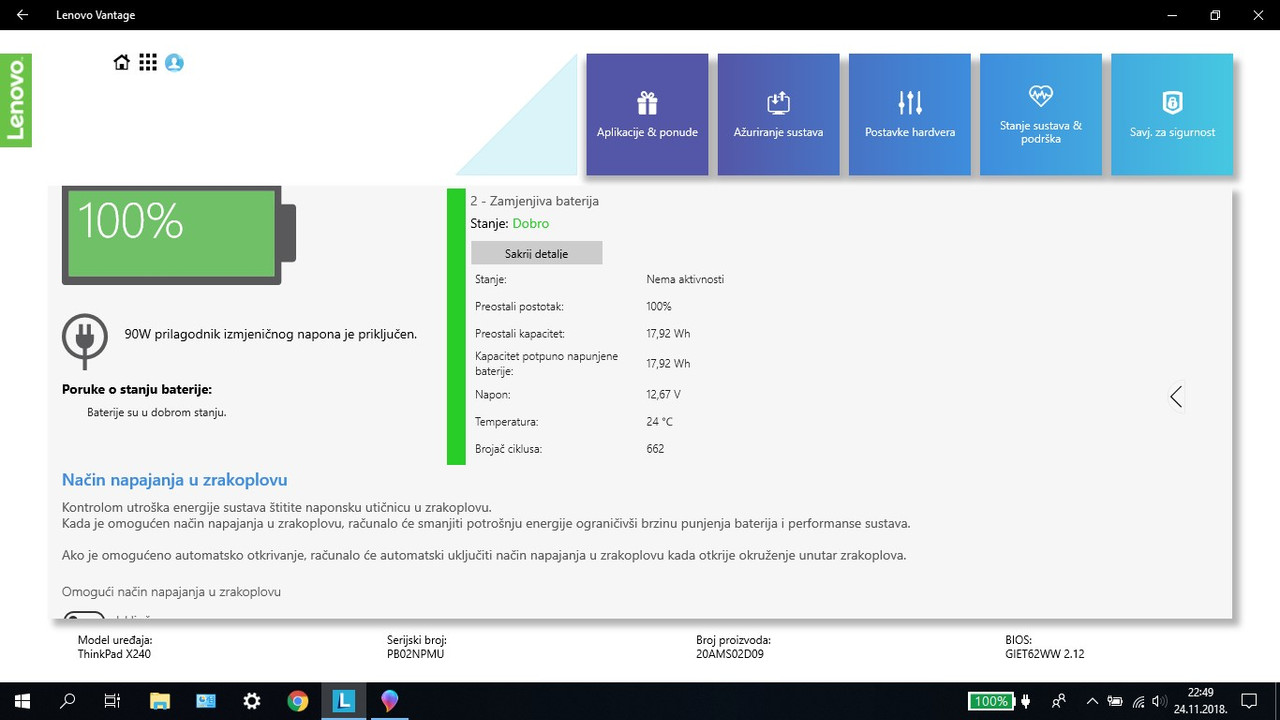Image resolution: width=1280 pixels, height=720 pixels.
Task: Open taskbar search magnifier
Action: (68, 701)
